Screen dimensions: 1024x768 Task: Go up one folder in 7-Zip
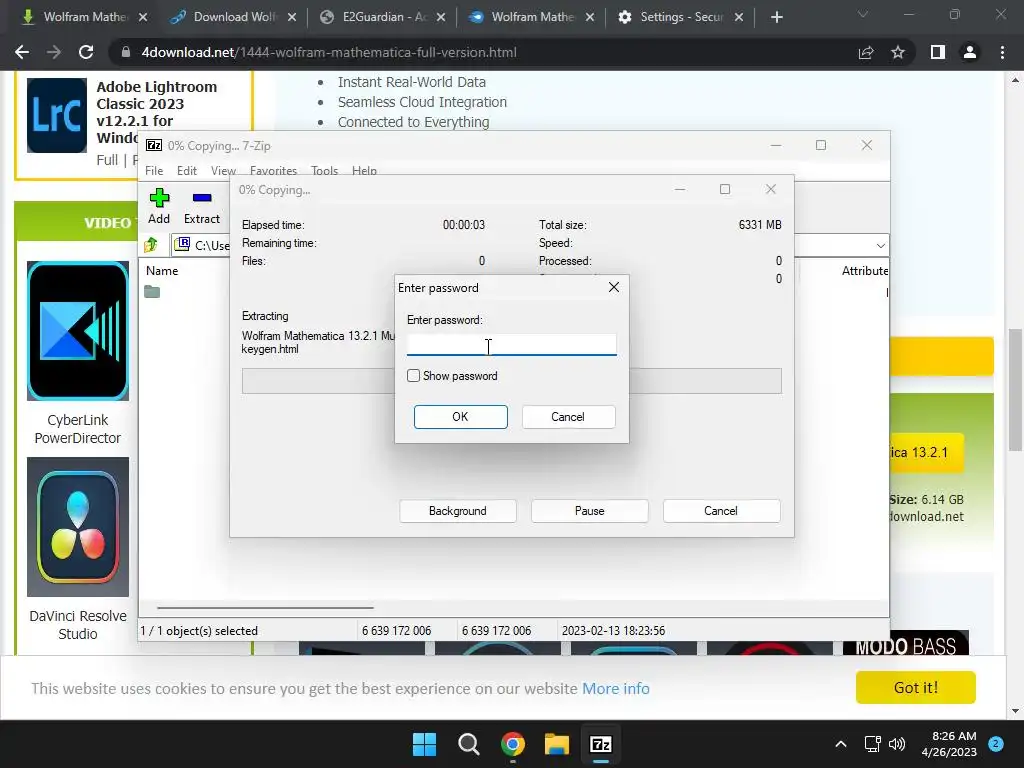[x=152, y=245]
